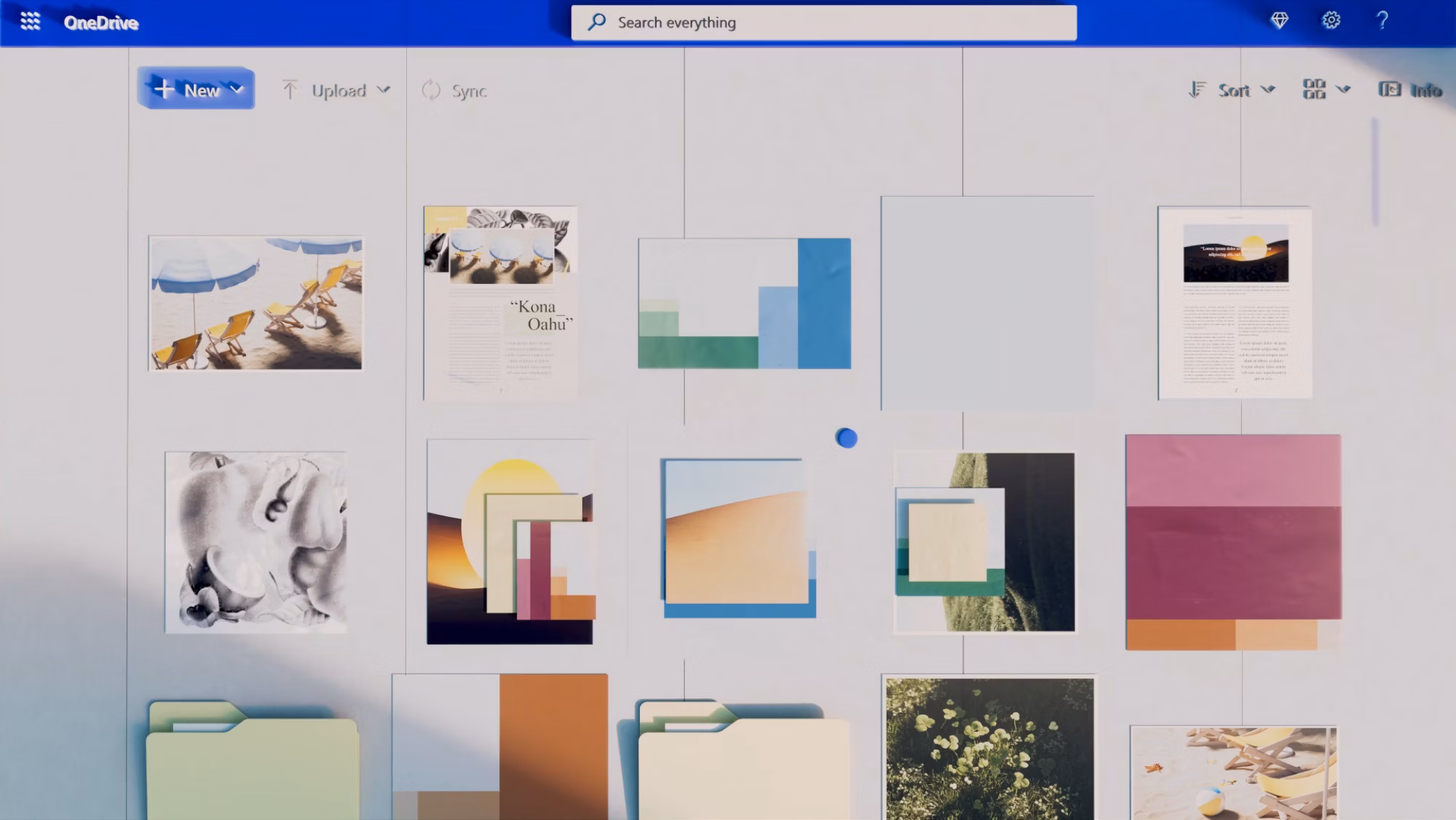The image size is (1456, 820).
Task: Open the settings gear icon
Action: (1331, 20)
